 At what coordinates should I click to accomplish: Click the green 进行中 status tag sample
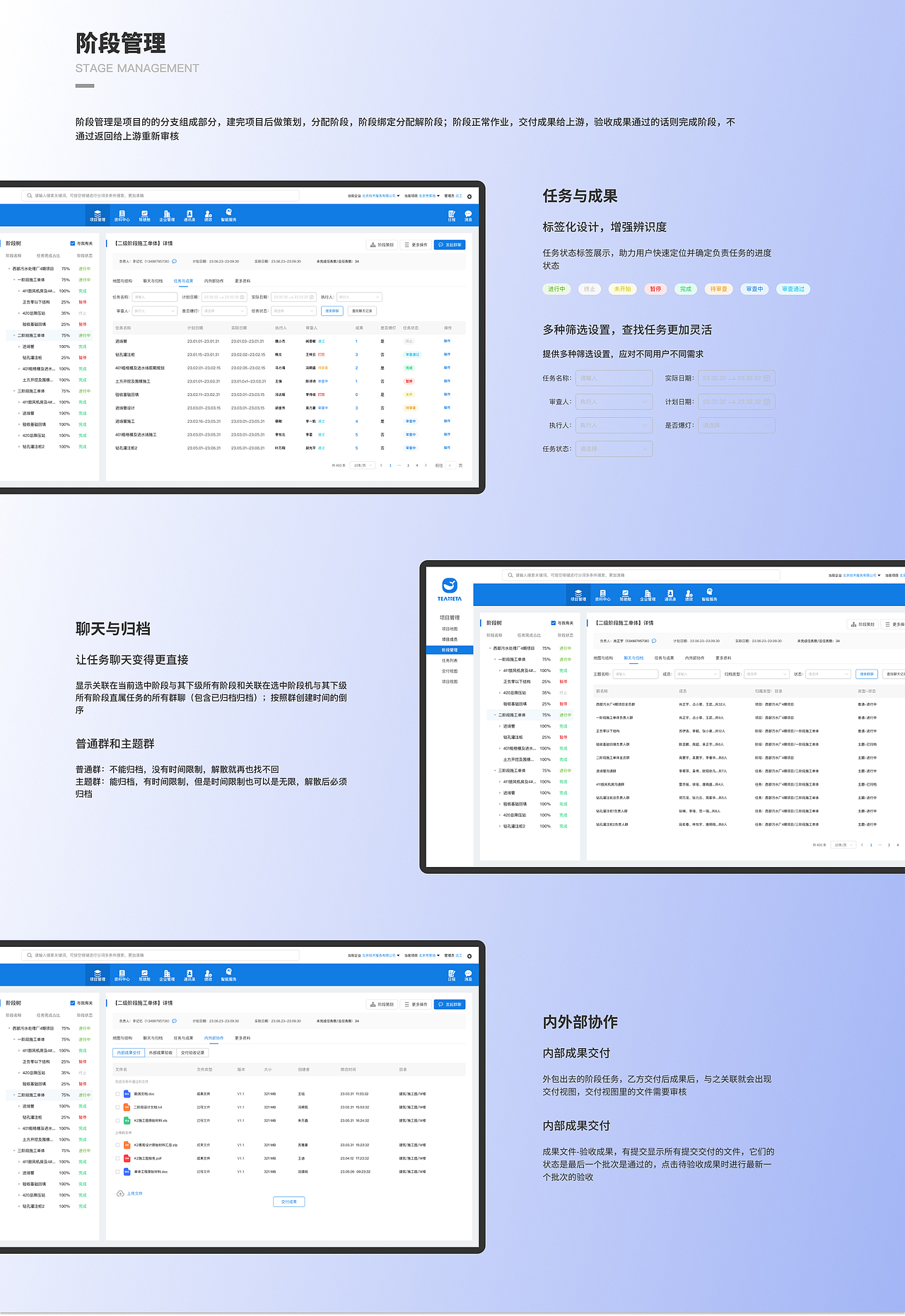[x=556, y=289]
